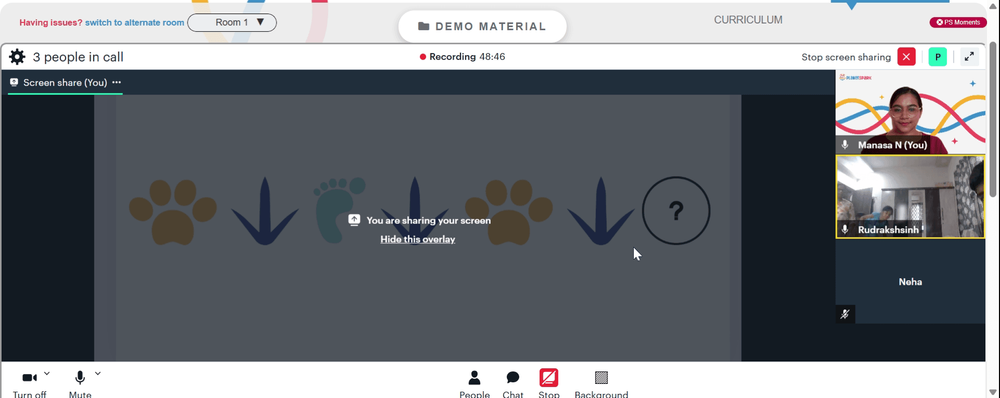1000x398 pixels.
Task: Select Neha participant tile
Action: coord(910,282)
